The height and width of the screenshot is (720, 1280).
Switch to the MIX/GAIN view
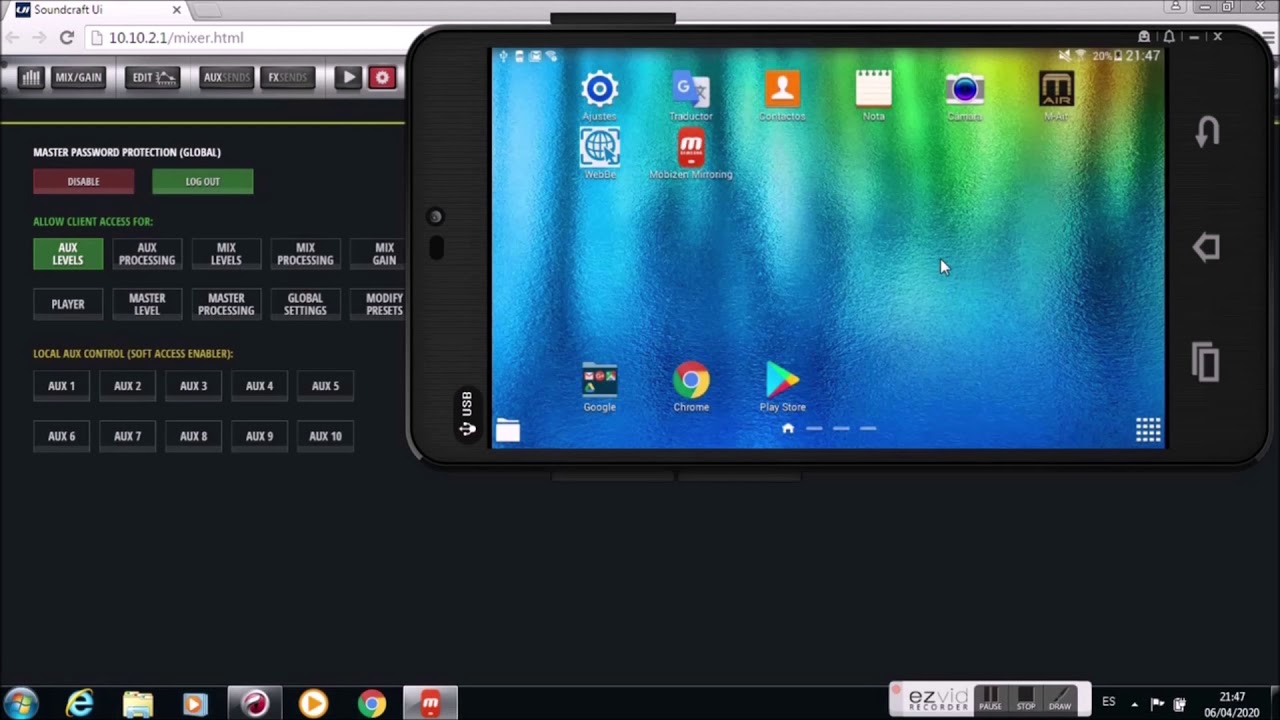click(78, 77)
